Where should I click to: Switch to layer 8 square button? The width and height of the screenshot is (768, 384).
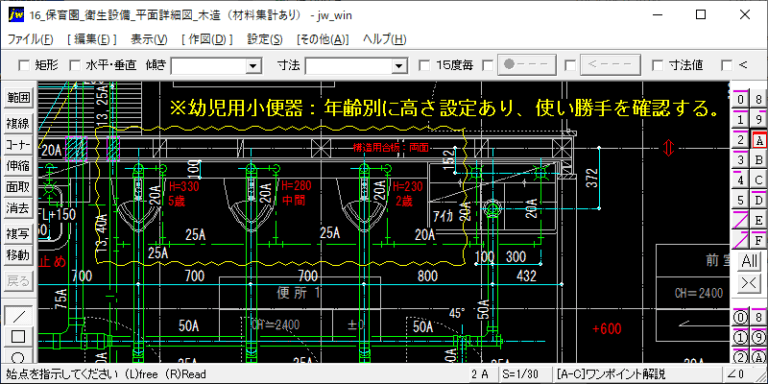[759, 99]
